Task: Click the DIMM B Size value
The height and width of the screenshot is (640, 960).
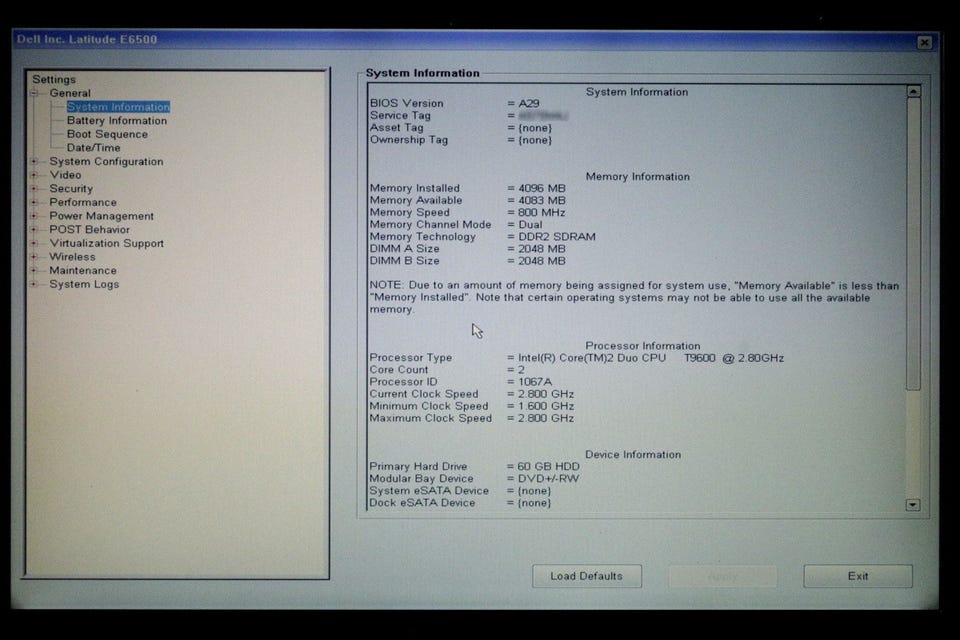Action: pyautogui.click(x=542, y=261)
